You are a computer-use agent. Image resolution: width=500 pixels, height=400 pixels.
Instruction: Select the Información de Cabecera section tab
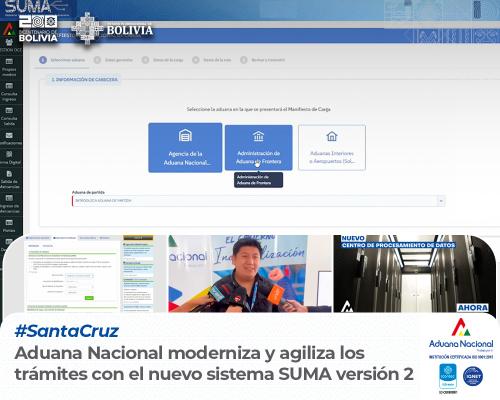coord(84,80)
